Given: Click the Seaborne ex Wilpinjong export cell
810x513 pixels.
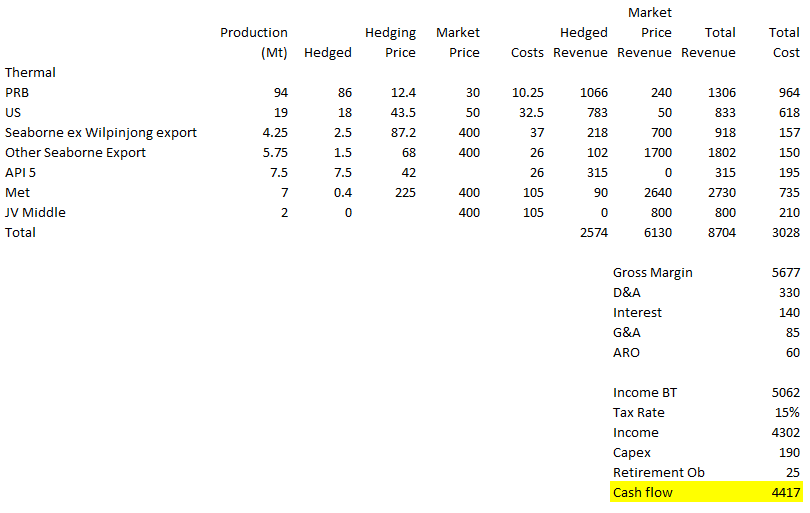Looking at the screenshot, I should point(101,132).
